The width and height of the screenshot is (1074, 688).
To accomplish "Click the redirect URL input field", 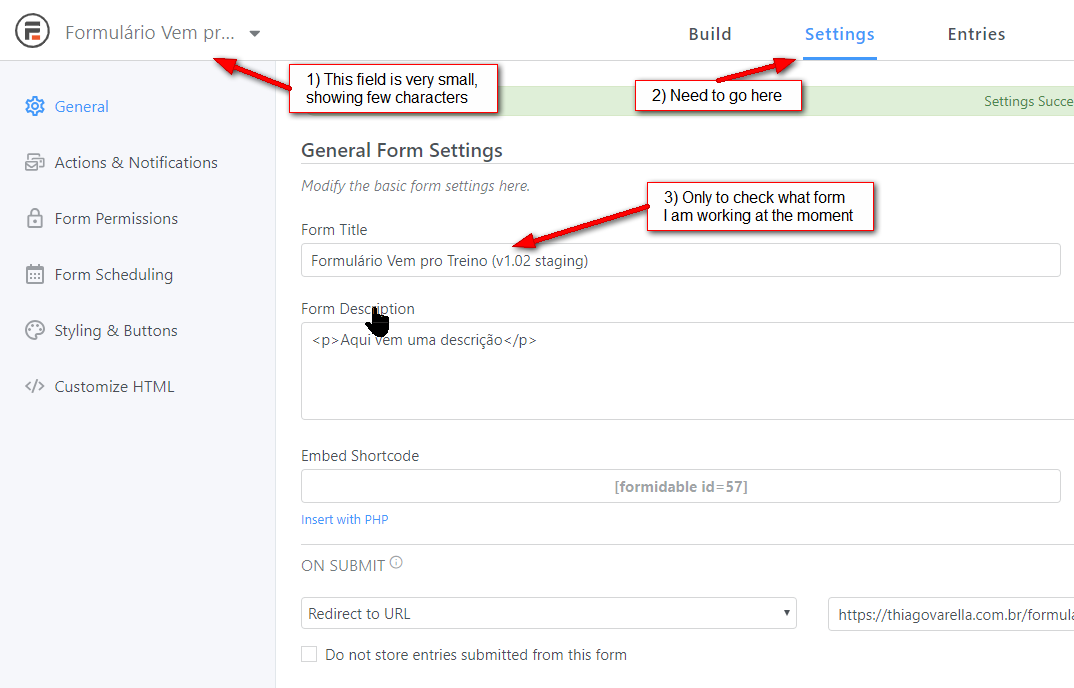I will point(950,615).
